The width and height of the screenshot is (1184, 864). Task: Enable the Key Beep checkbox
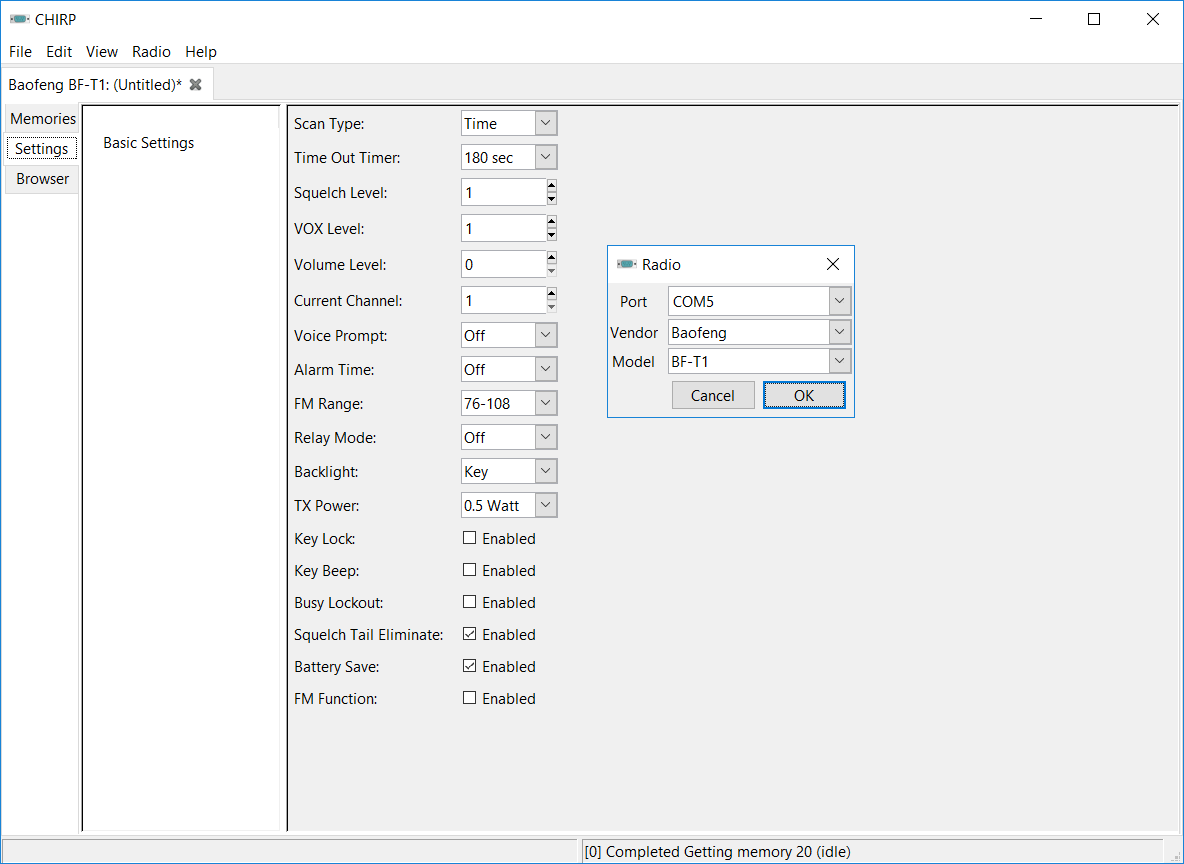pyautogui.click(x=470, y=570)
